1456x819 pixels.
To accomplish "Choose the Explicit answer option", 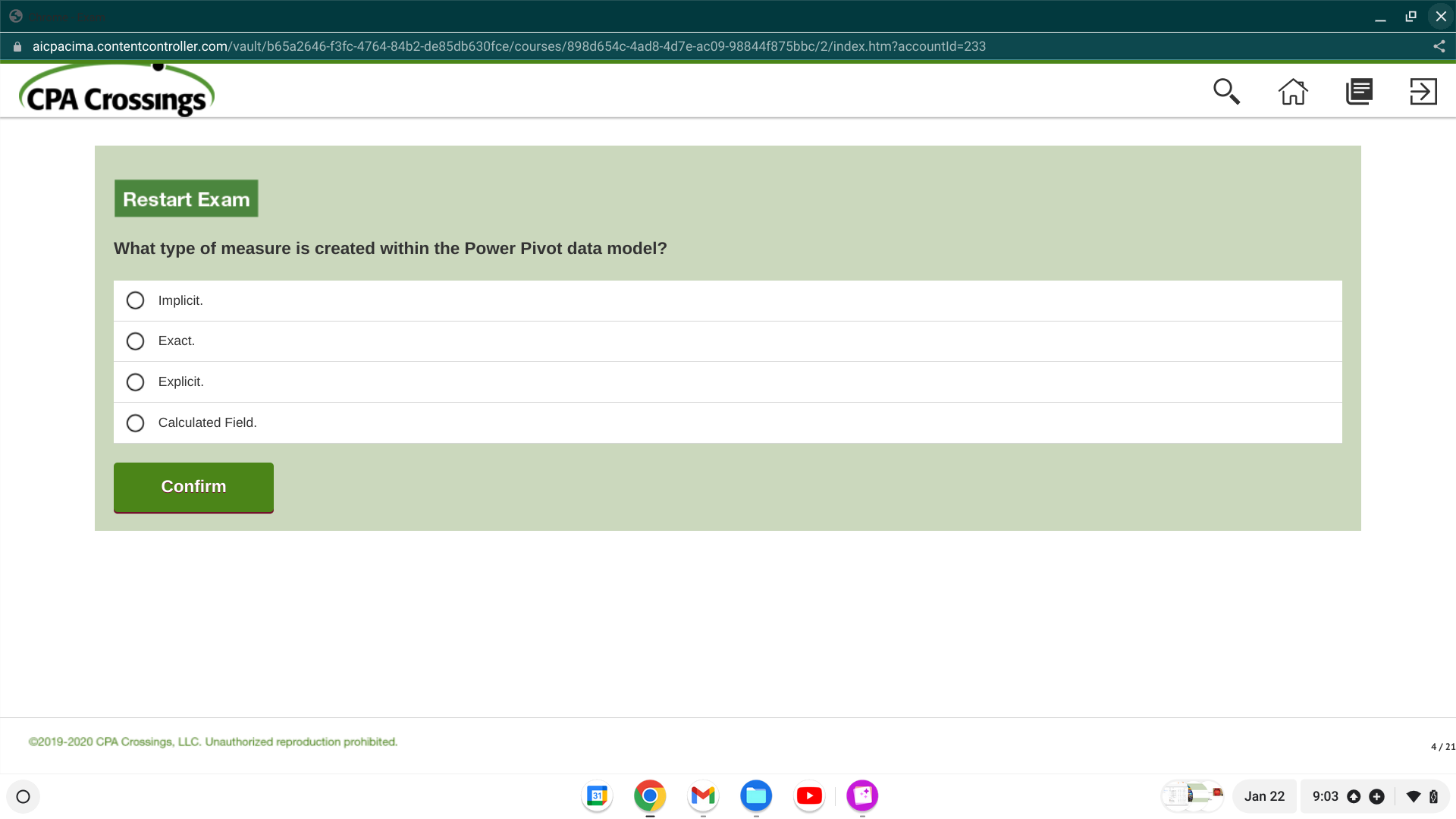I will [135, 381].
